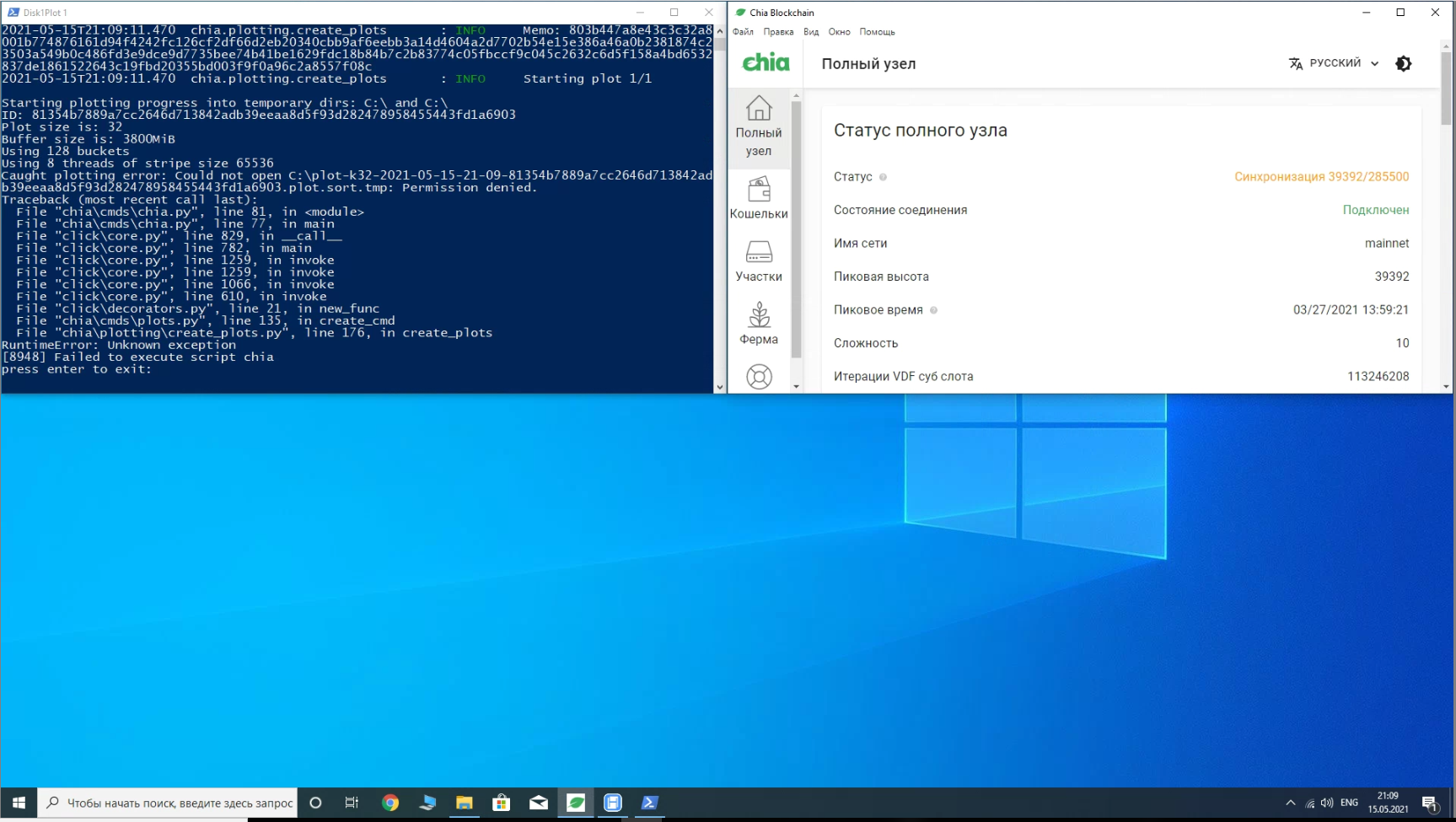
Task: Click the Статус полного узла heading
Action: [x=921, y=131]
